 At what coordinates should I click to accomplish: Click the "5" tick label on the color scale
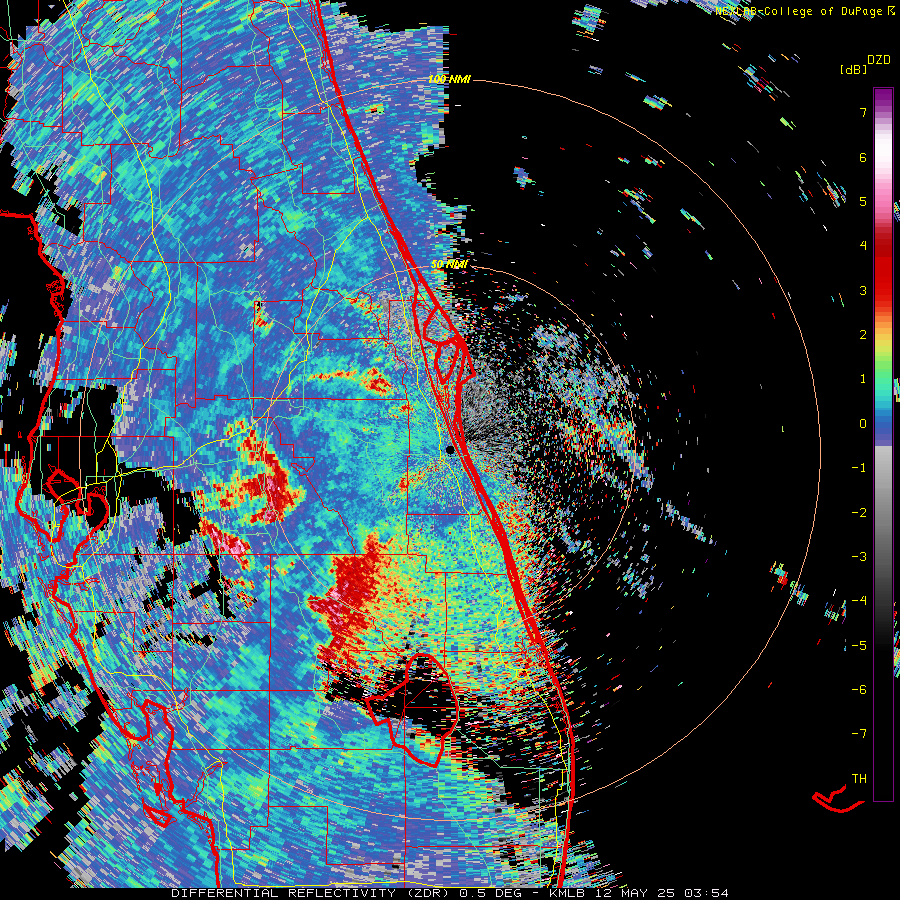coord(863,201)
